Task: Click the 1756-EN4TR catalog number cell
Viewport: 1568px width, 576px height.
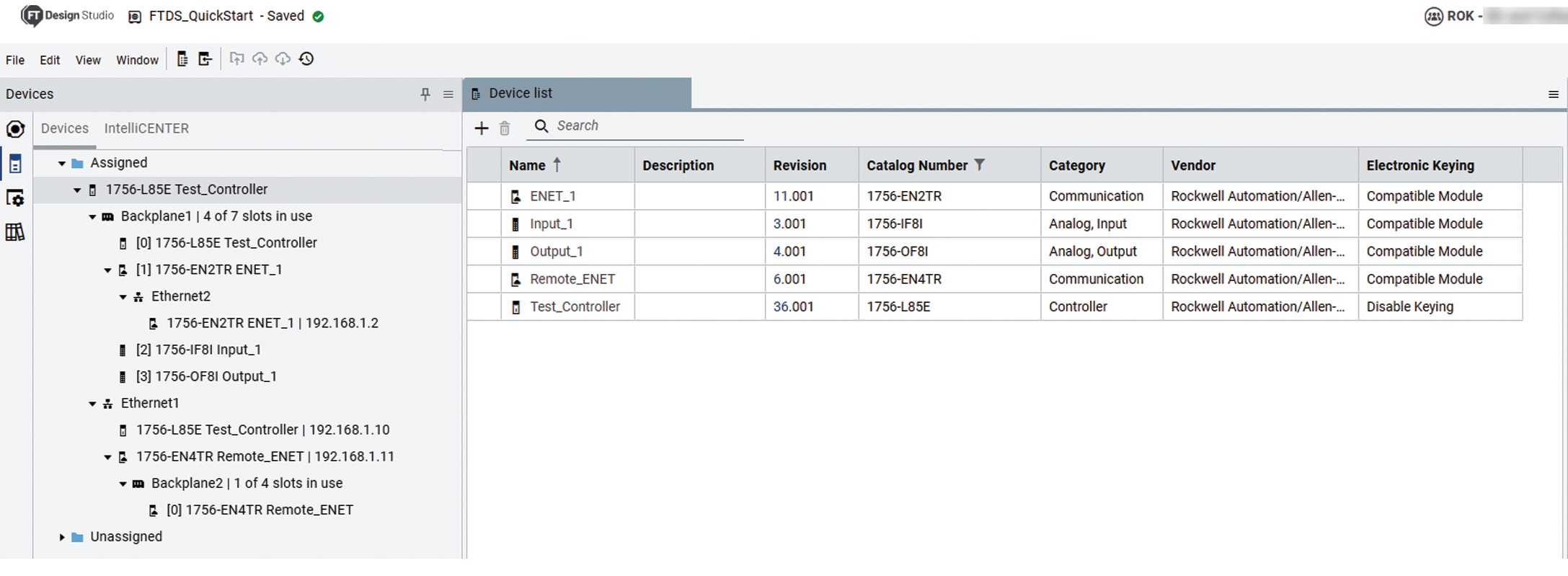Action: click(x=949, y=279)
